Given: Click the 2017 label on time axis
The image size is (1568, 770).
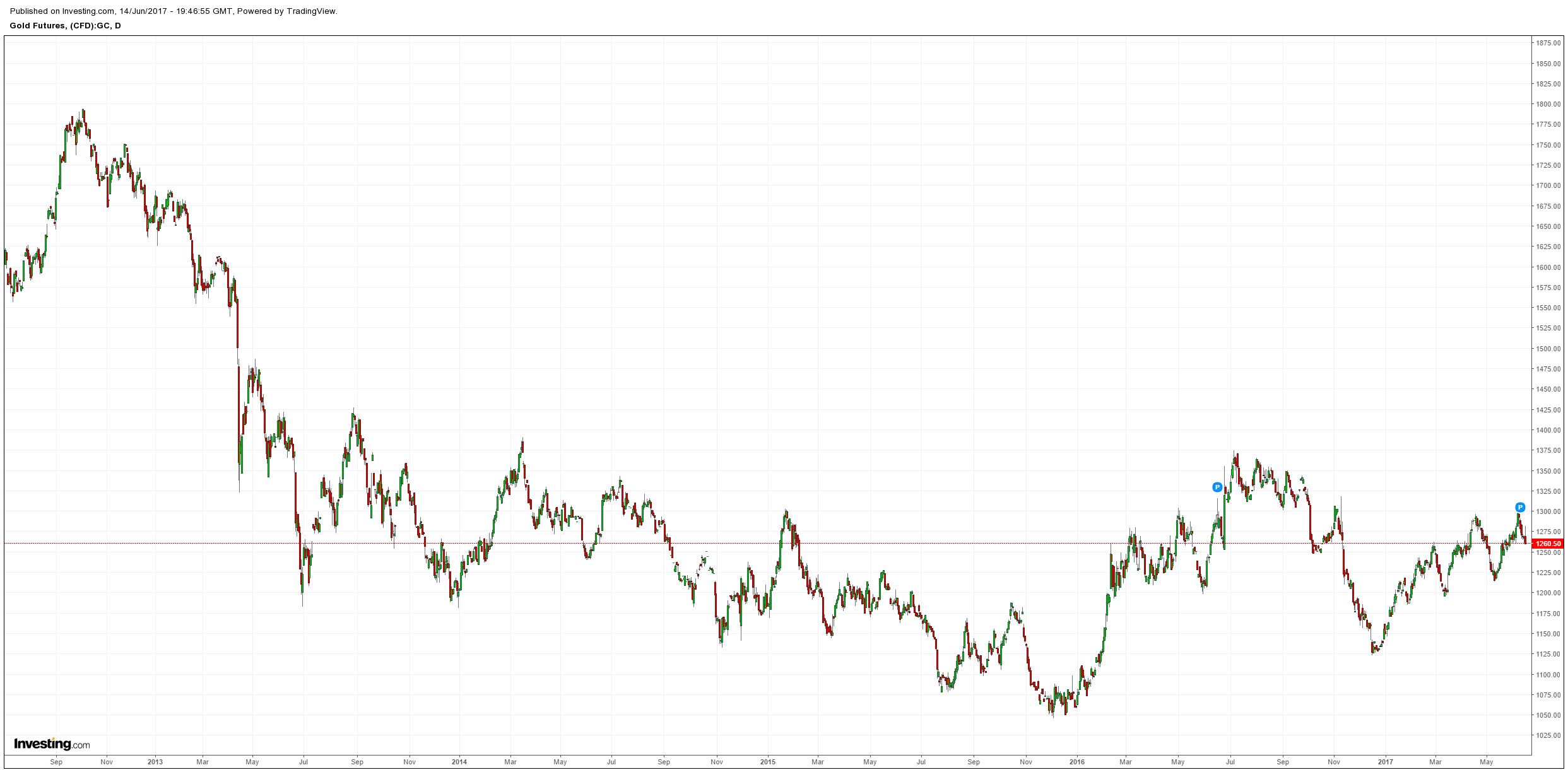Looking at the screenshot, I should tap(1385, 762).
